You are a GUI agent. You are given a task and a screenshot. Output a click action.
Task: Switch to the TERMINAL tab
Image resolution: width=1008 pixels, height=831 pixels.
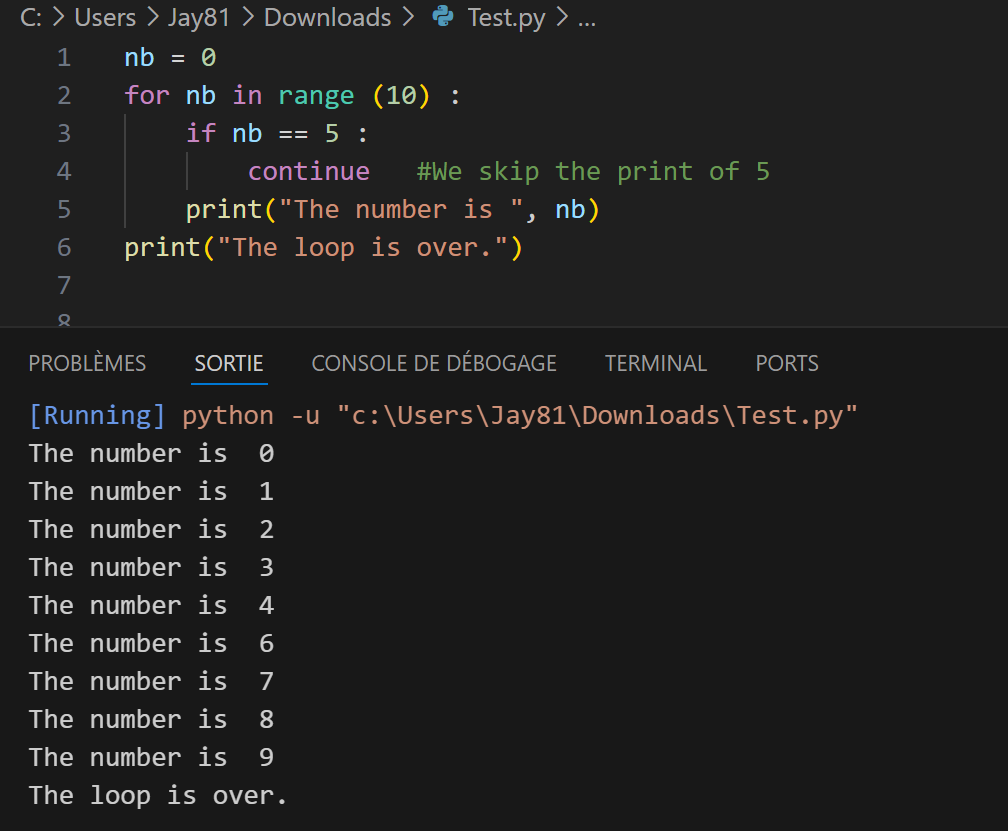coord(655,364)
